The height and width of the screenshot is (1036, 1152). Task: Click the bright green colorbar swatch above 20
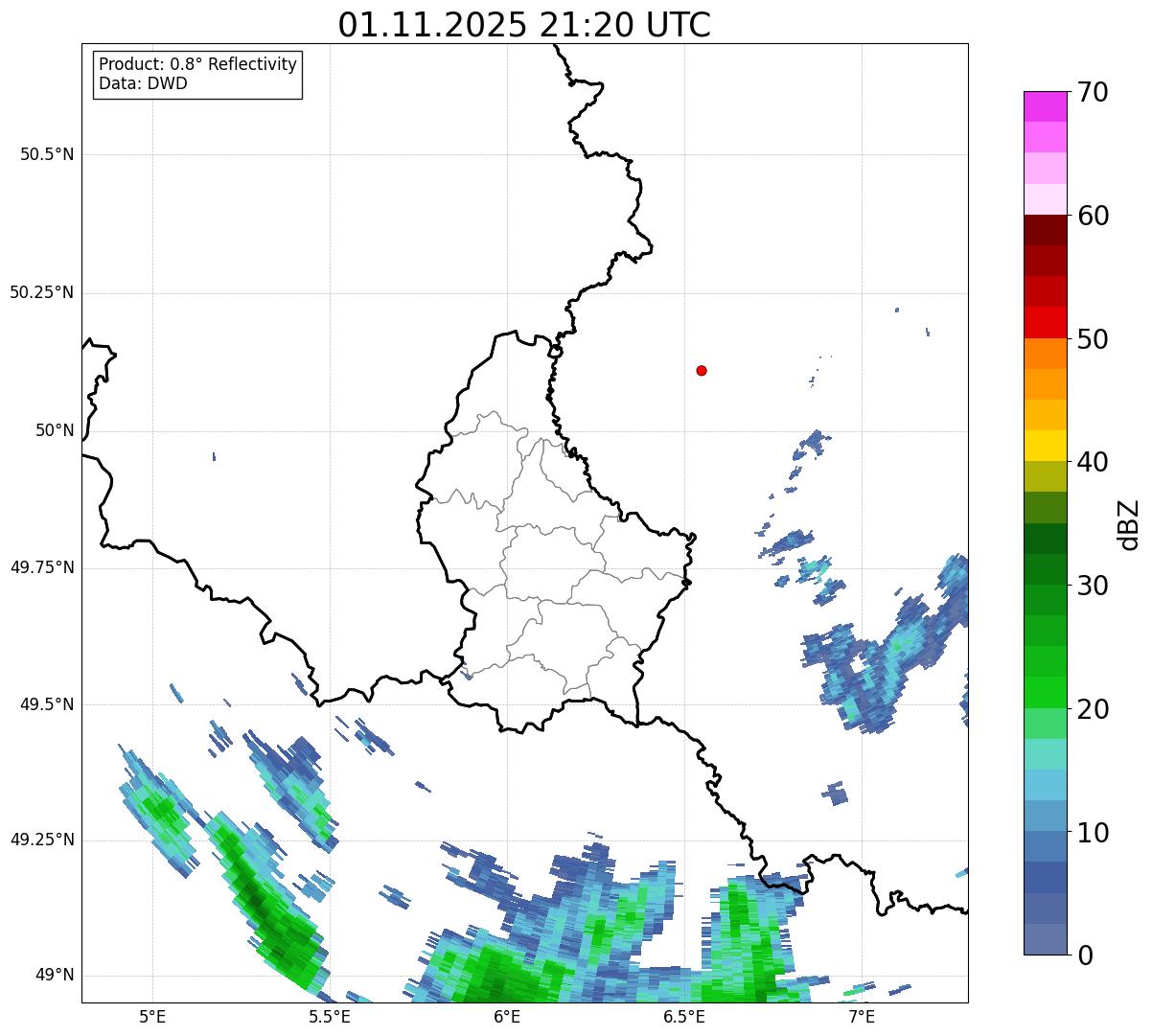[x=1045, y=693]
